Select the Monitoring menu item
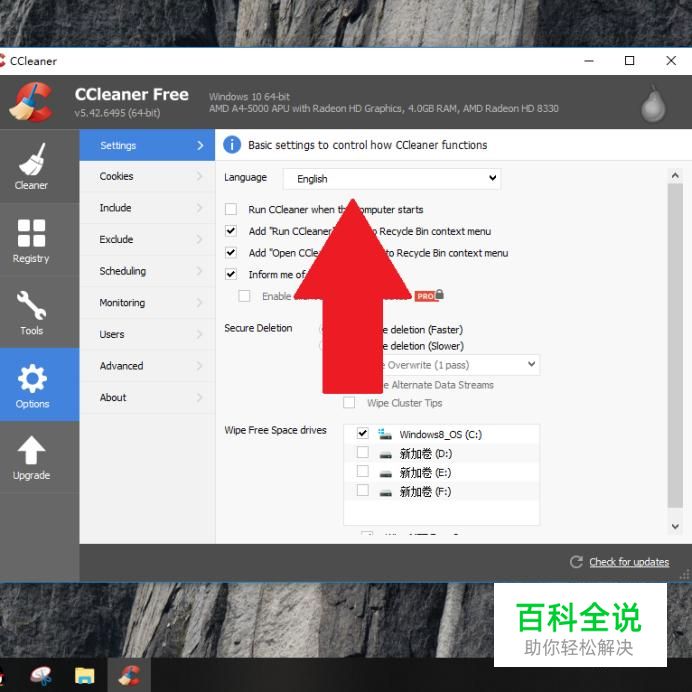This screenshot has height=692, width=692. 147,303
